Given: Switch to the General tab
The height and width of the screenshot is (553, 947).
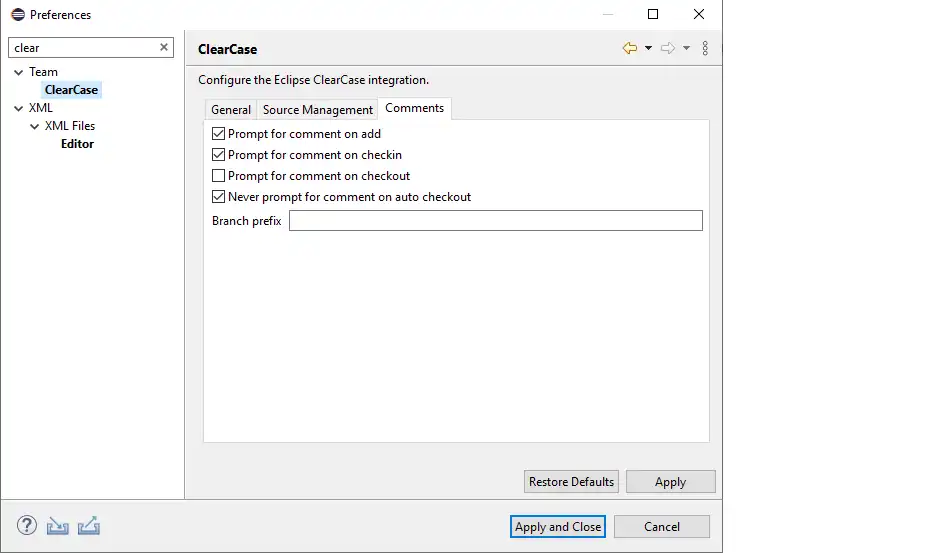Looking at the screenshot, I should 231,110.
